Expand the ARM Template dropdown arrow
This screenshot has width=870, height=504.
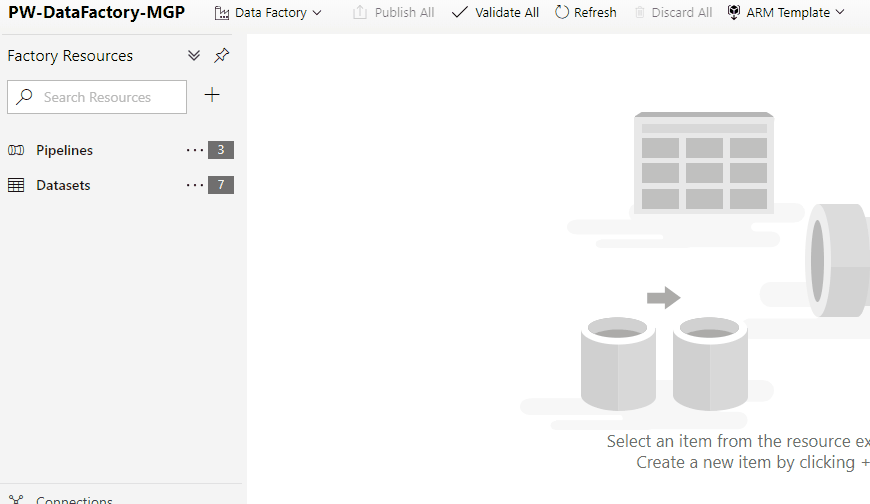[x=839, y=13]
